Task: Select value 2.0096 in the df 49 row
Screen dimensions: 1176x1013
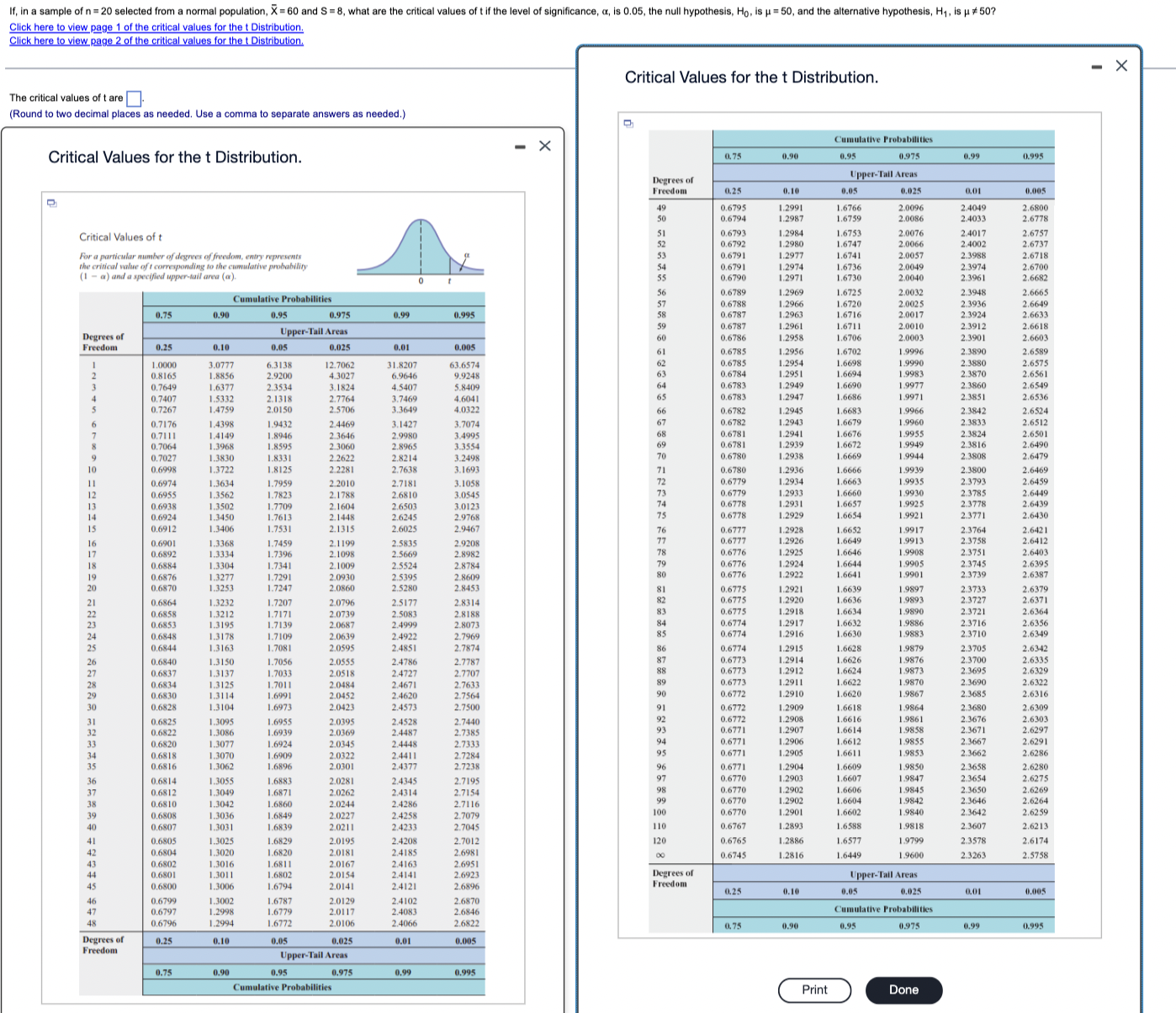Action: (x=911, y=208)
